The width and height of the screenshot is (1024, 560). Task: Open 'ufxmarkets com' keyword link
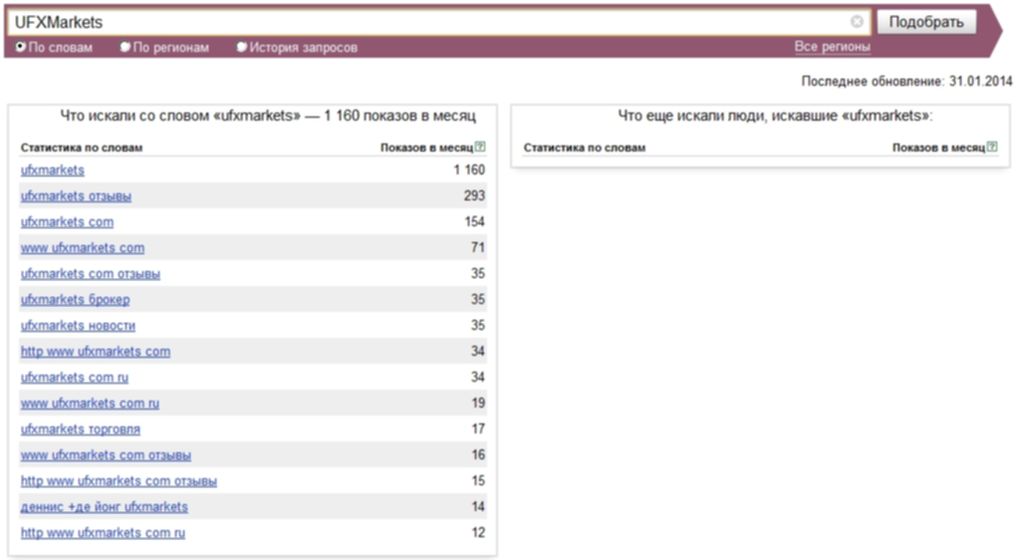tap(67, 222)
